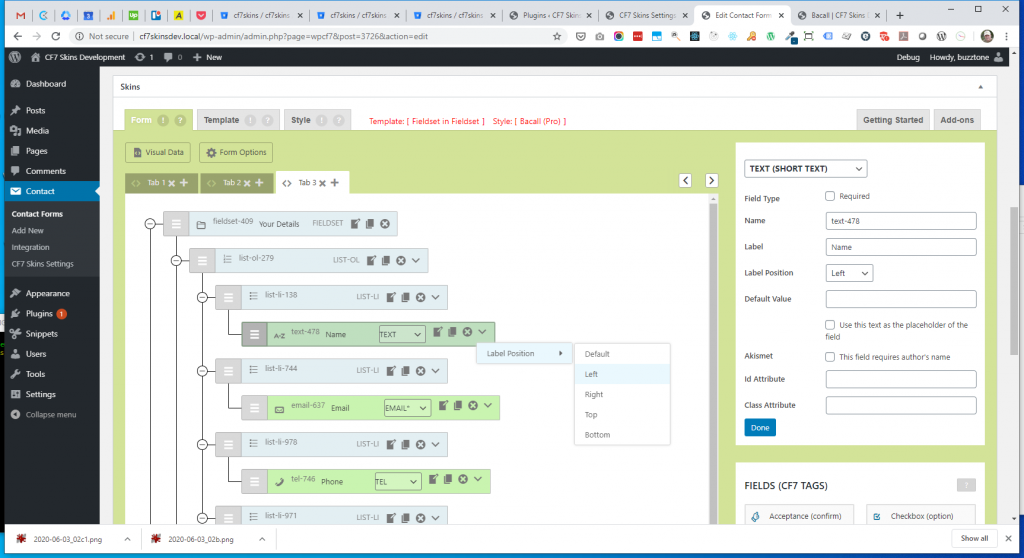This screenshot has width=1024, height=558.
Task: Enable the Required checkbox
Action: 830,196
